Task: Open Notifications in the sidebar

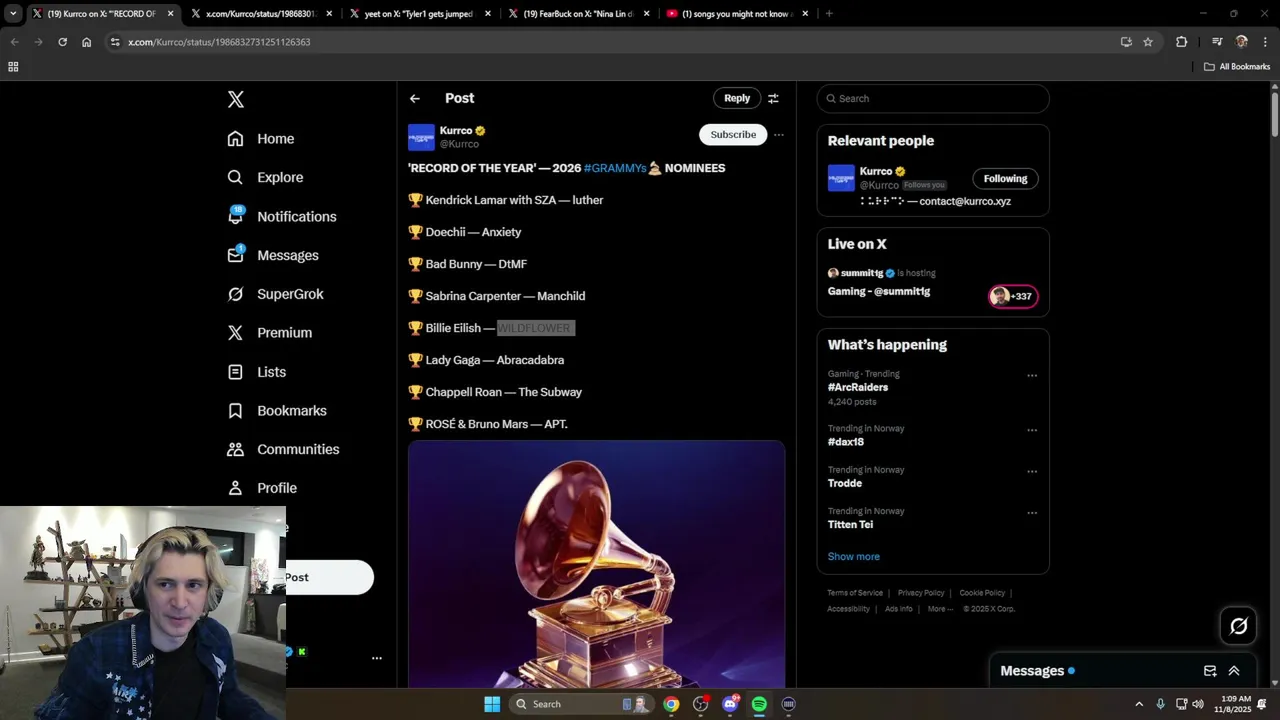Action: (282, 216)
